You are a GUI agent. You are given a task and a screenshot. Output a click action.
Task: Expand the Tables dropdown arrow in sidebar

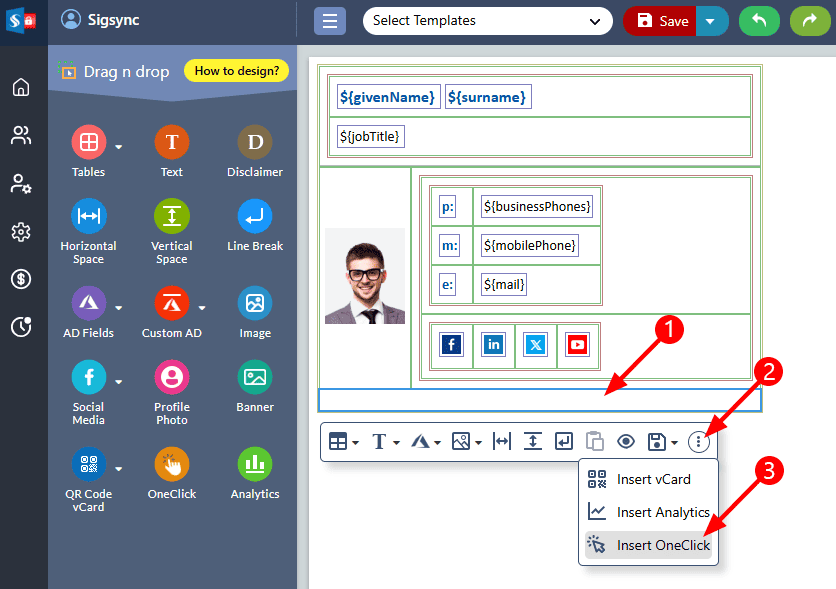(x=118, y=147)
